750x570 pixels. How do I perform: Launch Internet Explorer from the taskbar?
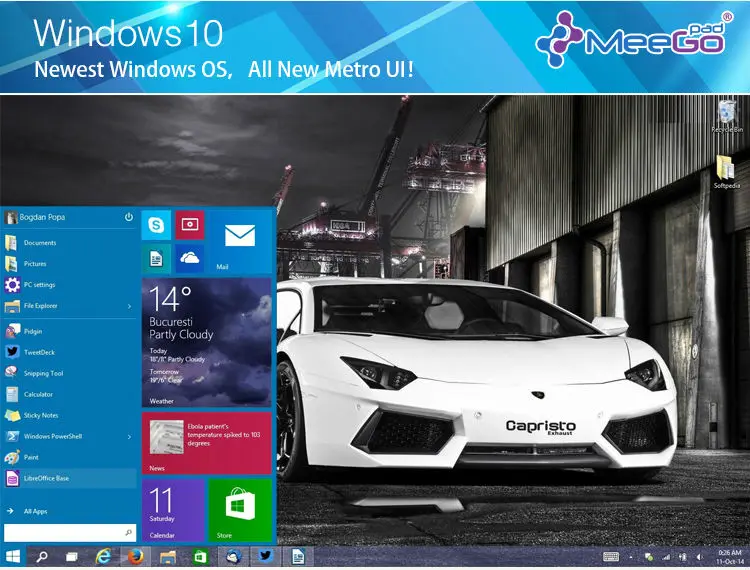tap(103, 557)
